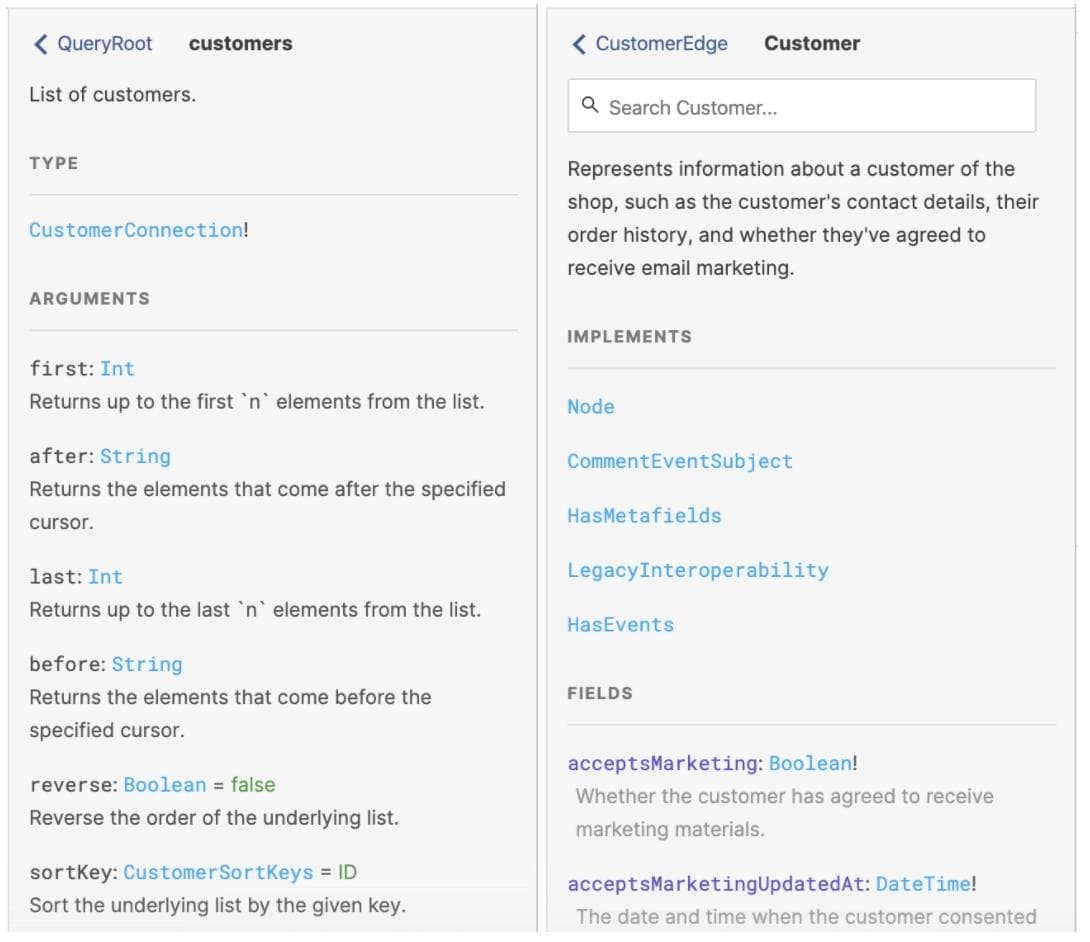Open the HasMetafields interface documentation

[x=644, y=516]
